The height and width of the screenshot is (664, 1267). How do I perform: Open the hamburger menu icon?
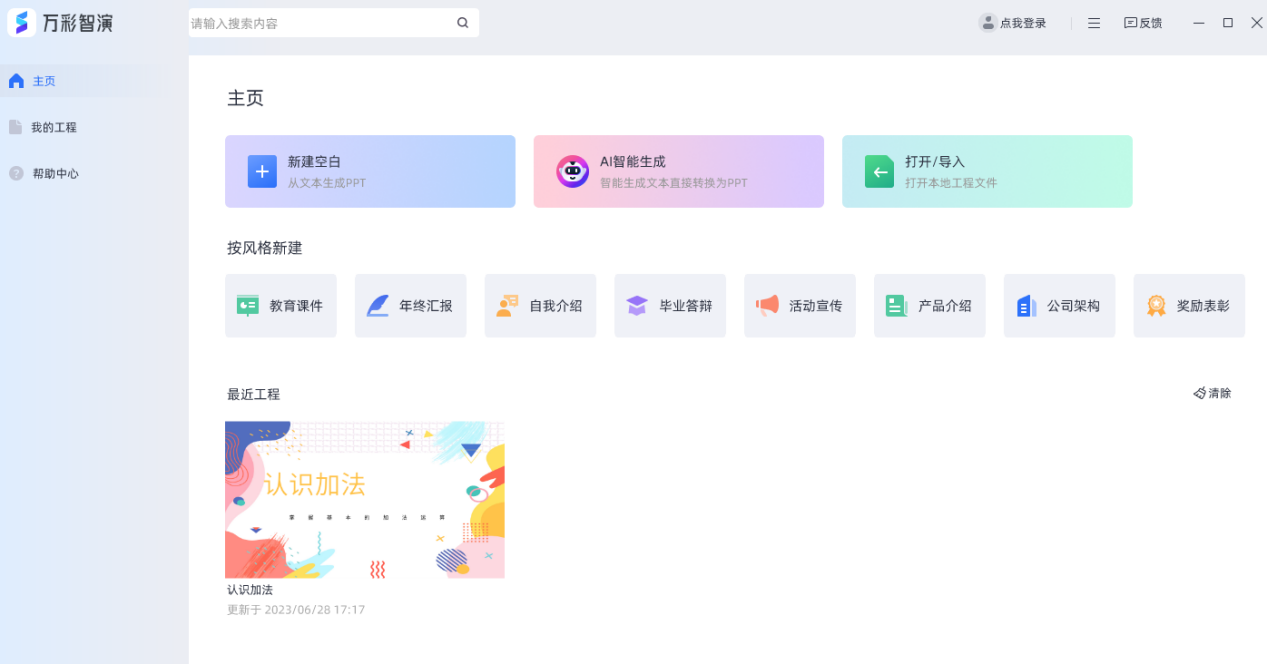pos(1094,23)
